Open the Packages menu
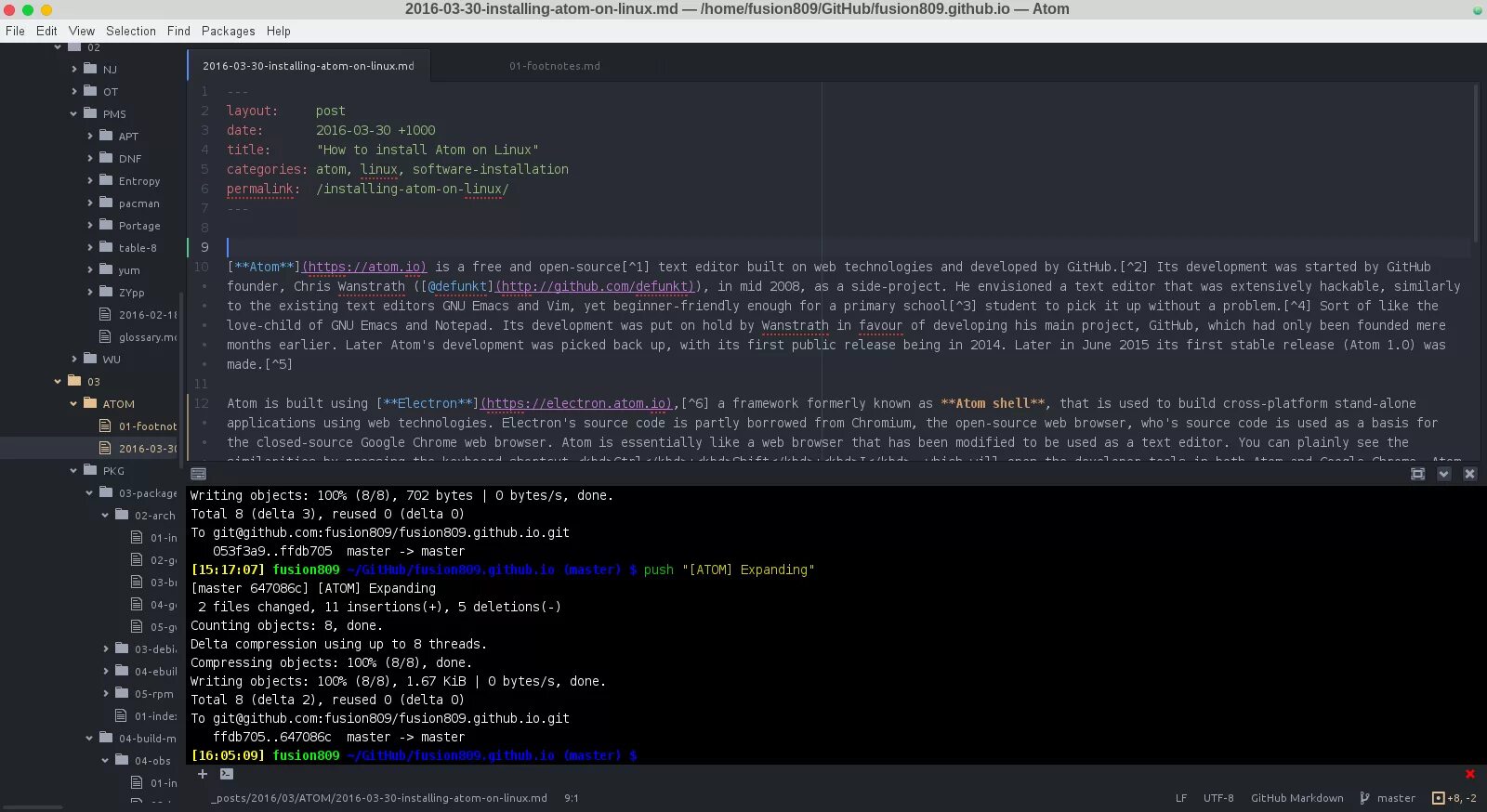This screenshot has width=1487, height=812. click(228, 31)
